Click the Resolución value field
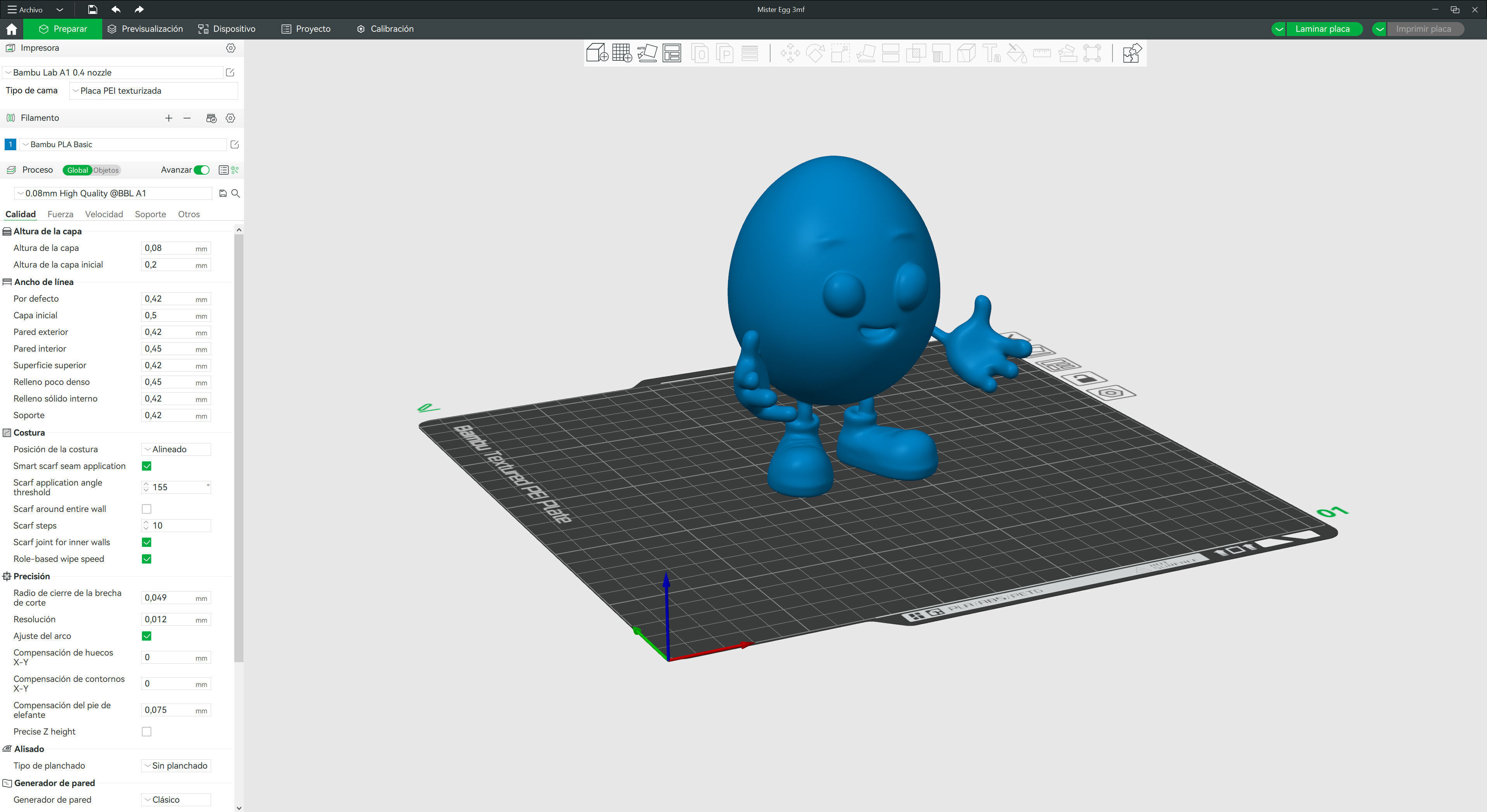 [x=176, y=620]
